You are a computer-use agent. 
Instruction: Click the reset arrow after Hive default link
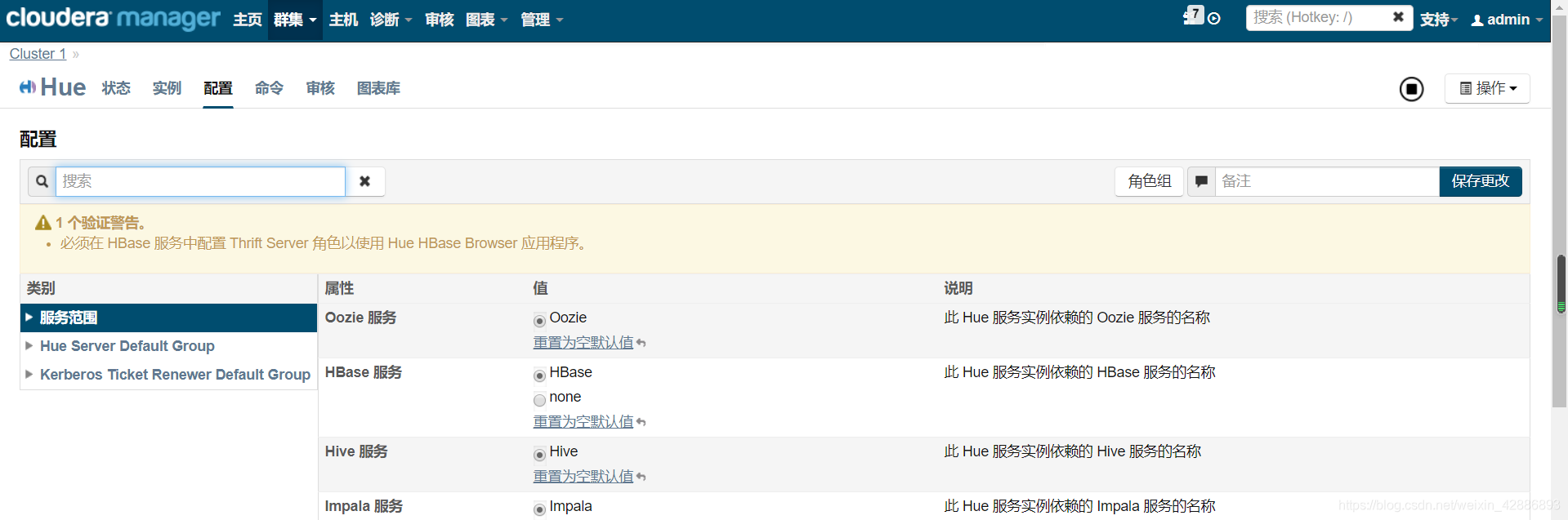pyautogui.click(x=641, y=478)
